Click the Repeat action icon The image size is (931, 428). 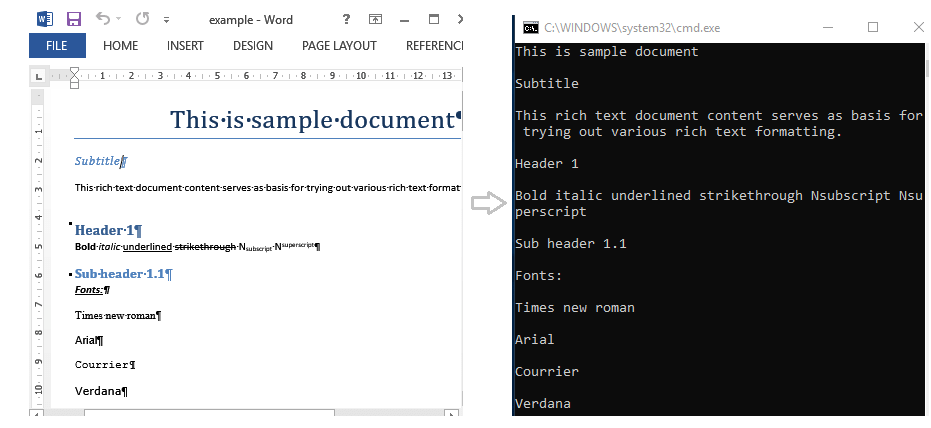142,19
